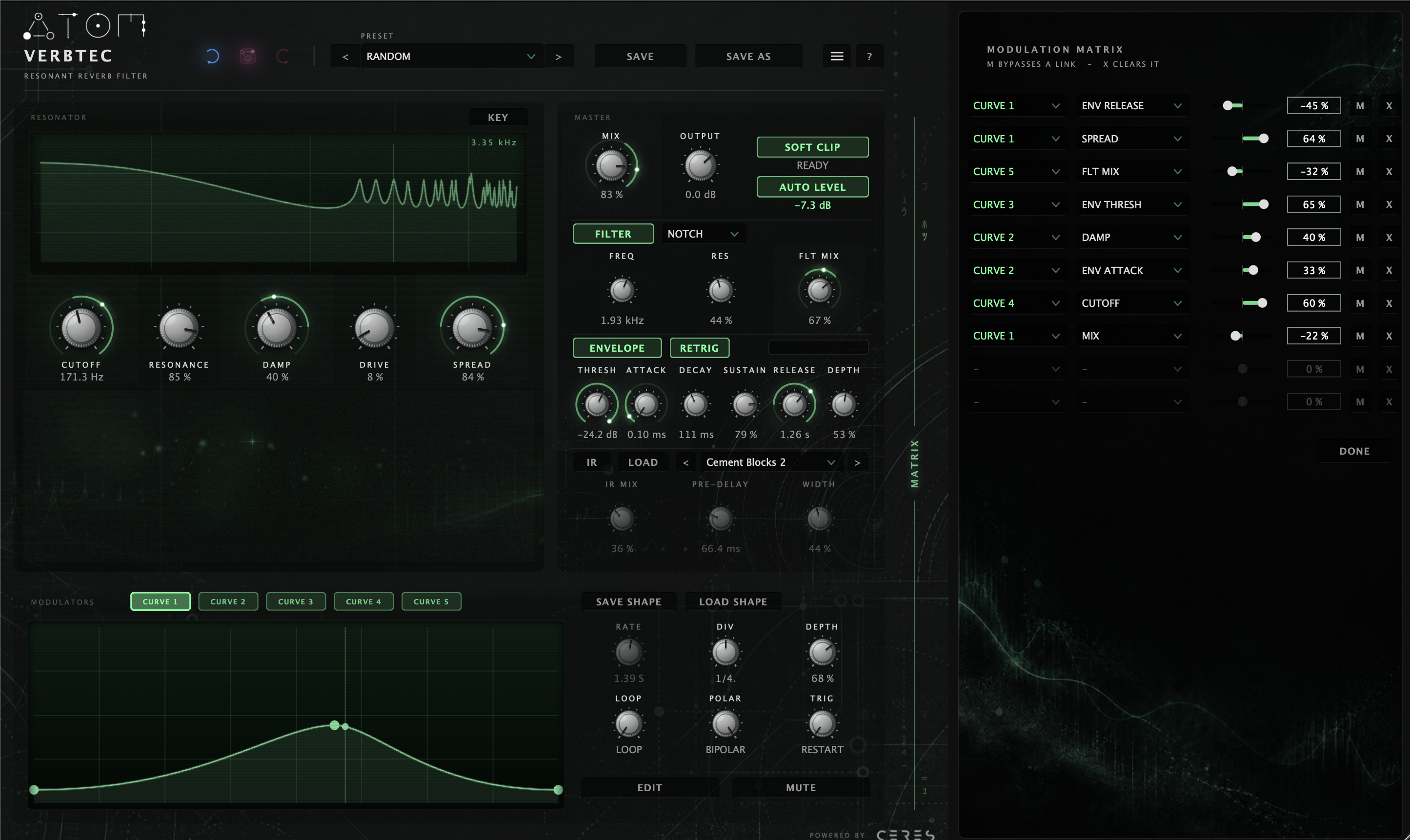Open help with the question mark
1410x840 pixels.
[869, 57]
